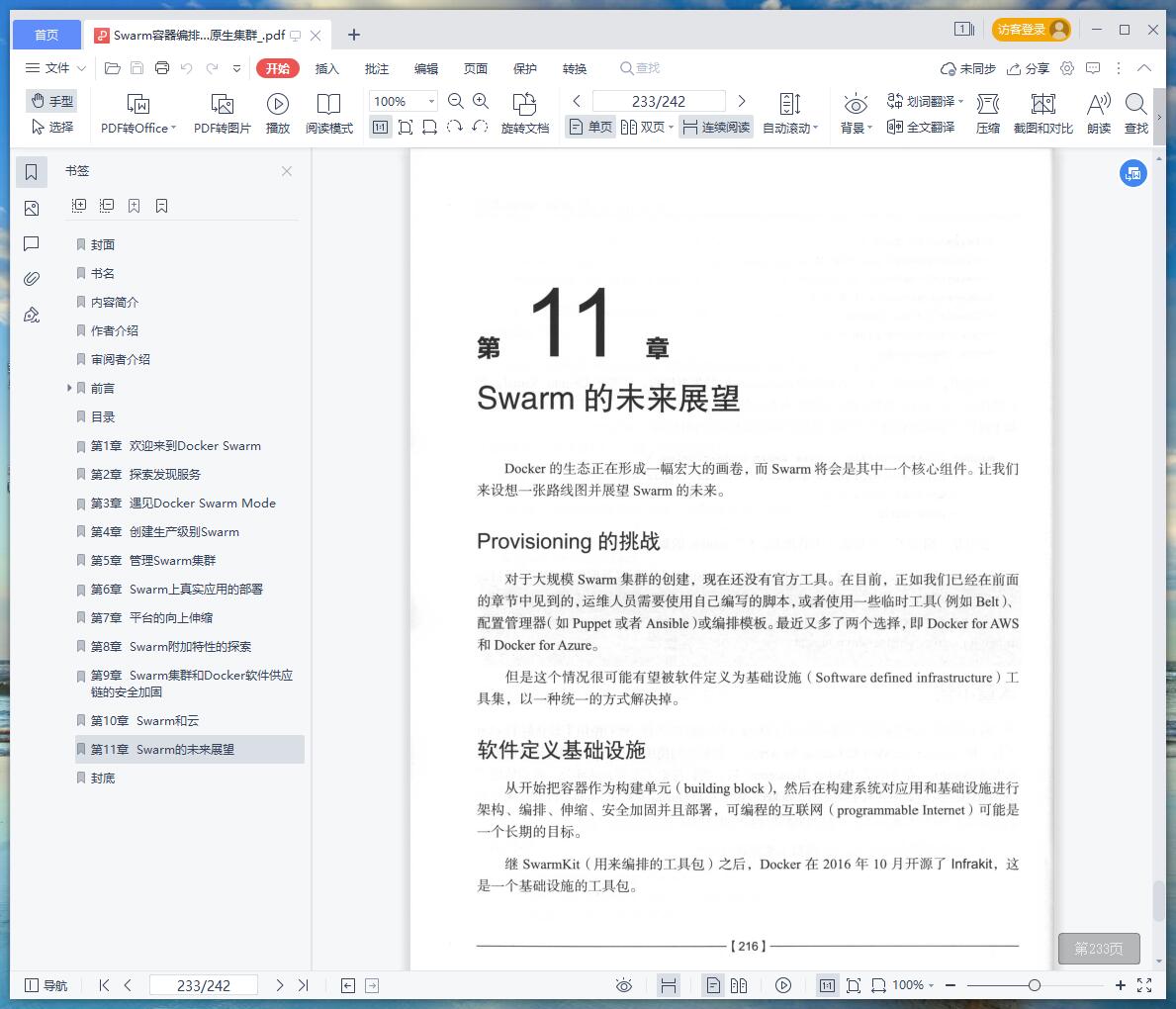Image resolution: width=1176 pixels, height=1009 pixels.
Task: Open a new tab with plus button
Action: click(x=354, y=35)
